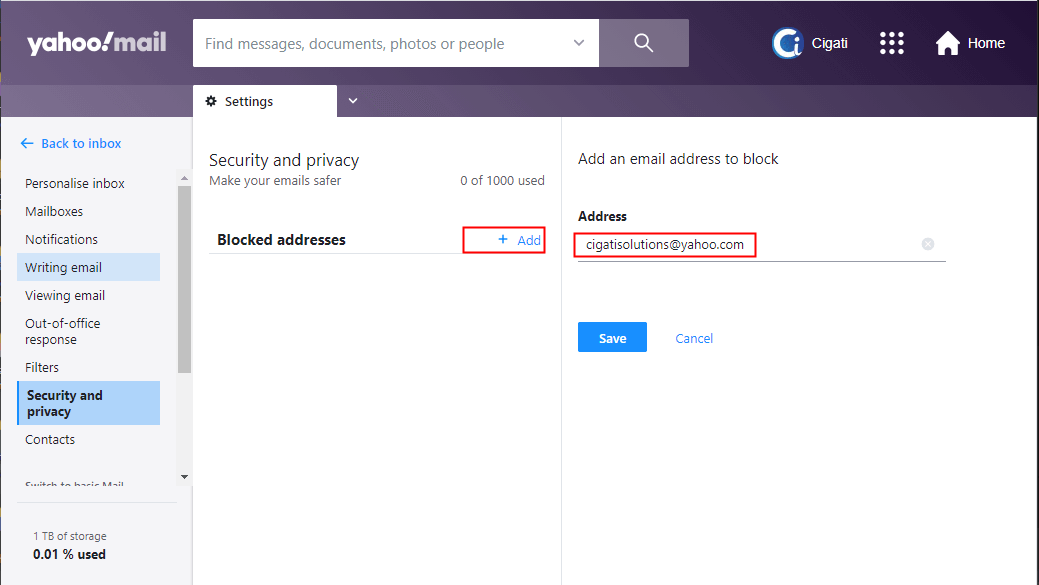
Task: Open Contacts settings
Action: [50, 439]
